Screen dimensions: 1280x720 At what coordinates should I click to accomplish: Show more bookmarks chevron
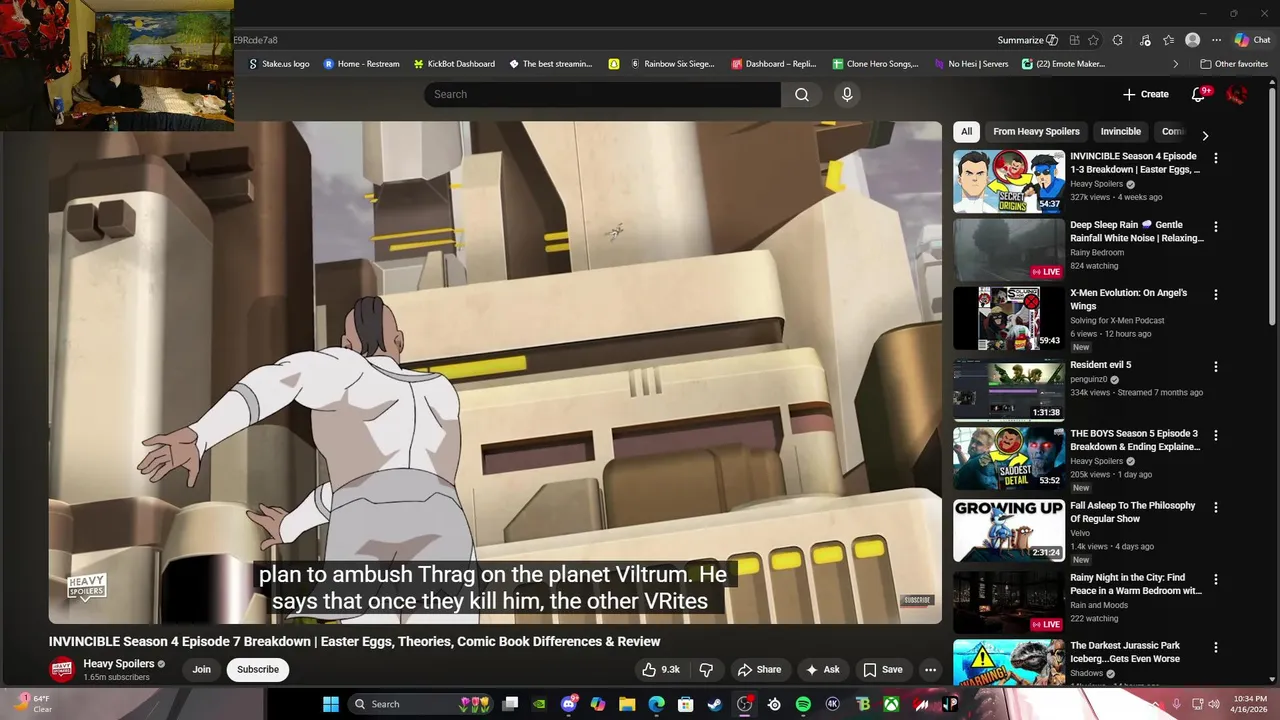tap(1175, 64)
